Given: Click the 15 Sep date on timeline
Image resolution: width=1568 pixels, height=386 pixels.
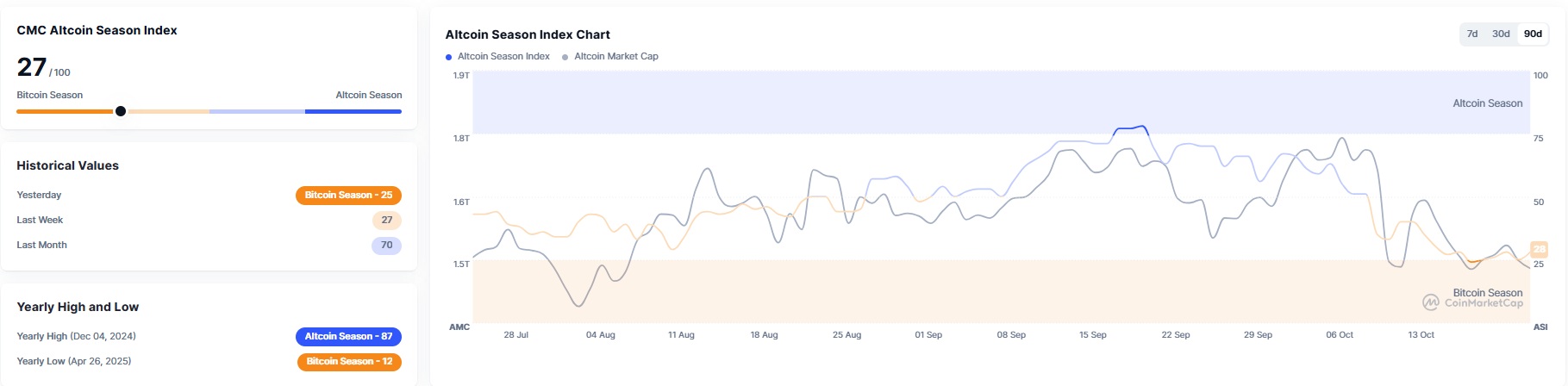Looking at the screenshot, I should click(x=1092, y=335).
